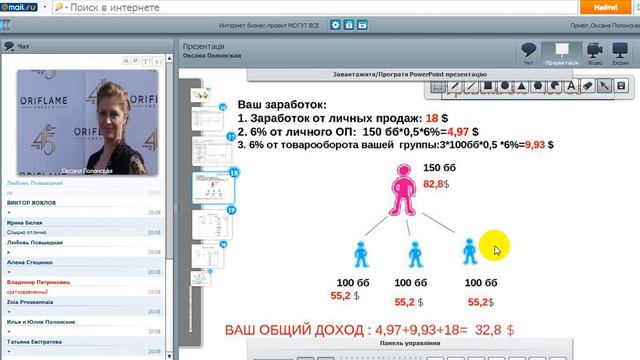Click the chat scrollbar up arrow
Viewport: 640px width, 360px height.
point(169,58)
